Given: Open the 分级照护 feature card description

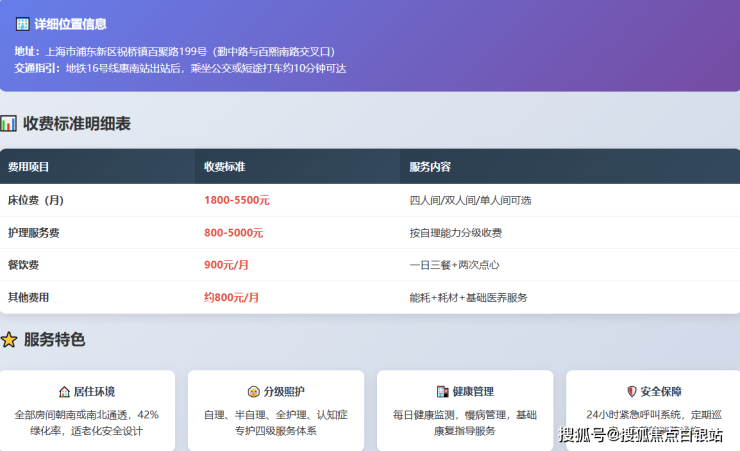Looking at the screenshot, I should coord(275,423).
